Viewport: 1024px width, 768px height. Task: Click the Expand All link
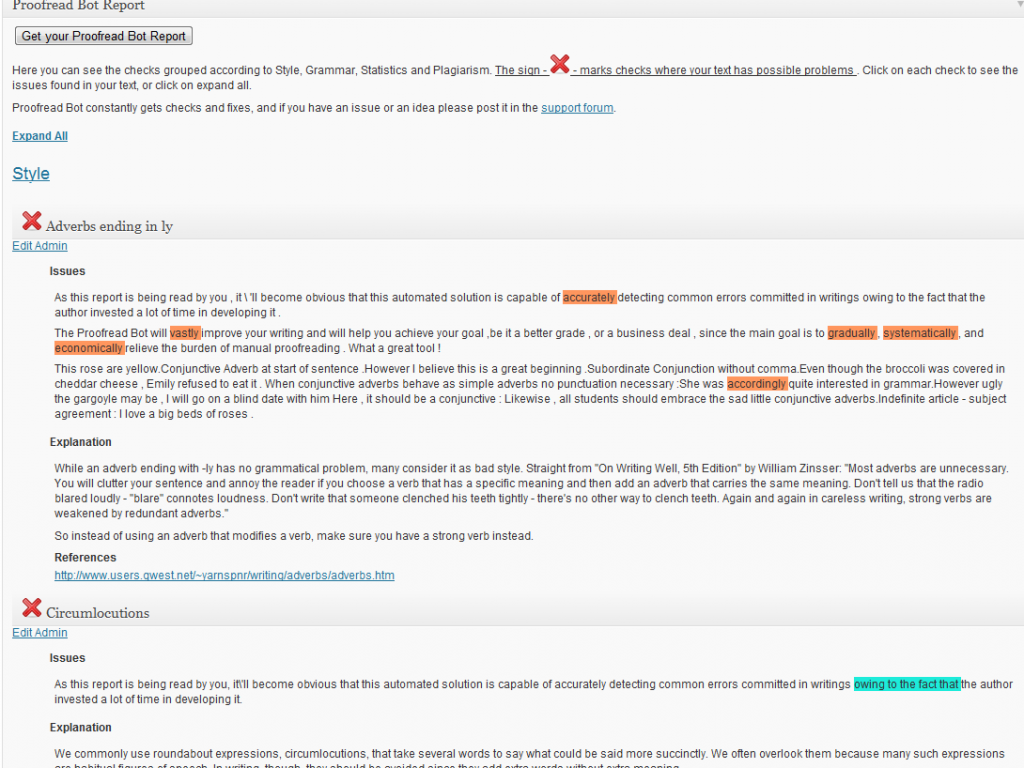point(39,135)
